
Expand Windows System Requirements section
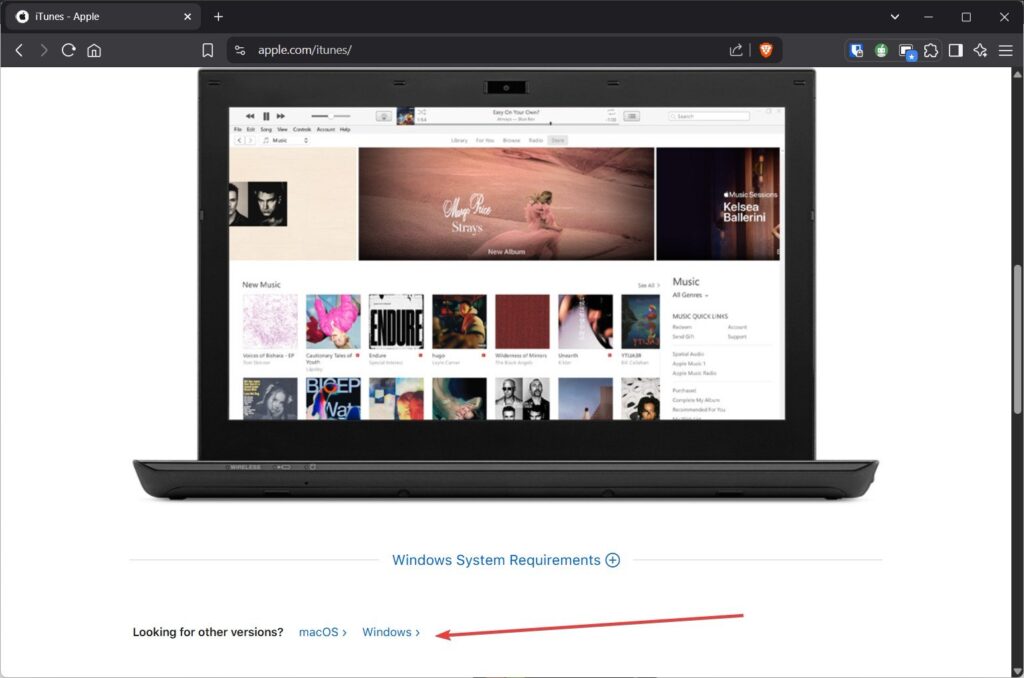(505, 560)
